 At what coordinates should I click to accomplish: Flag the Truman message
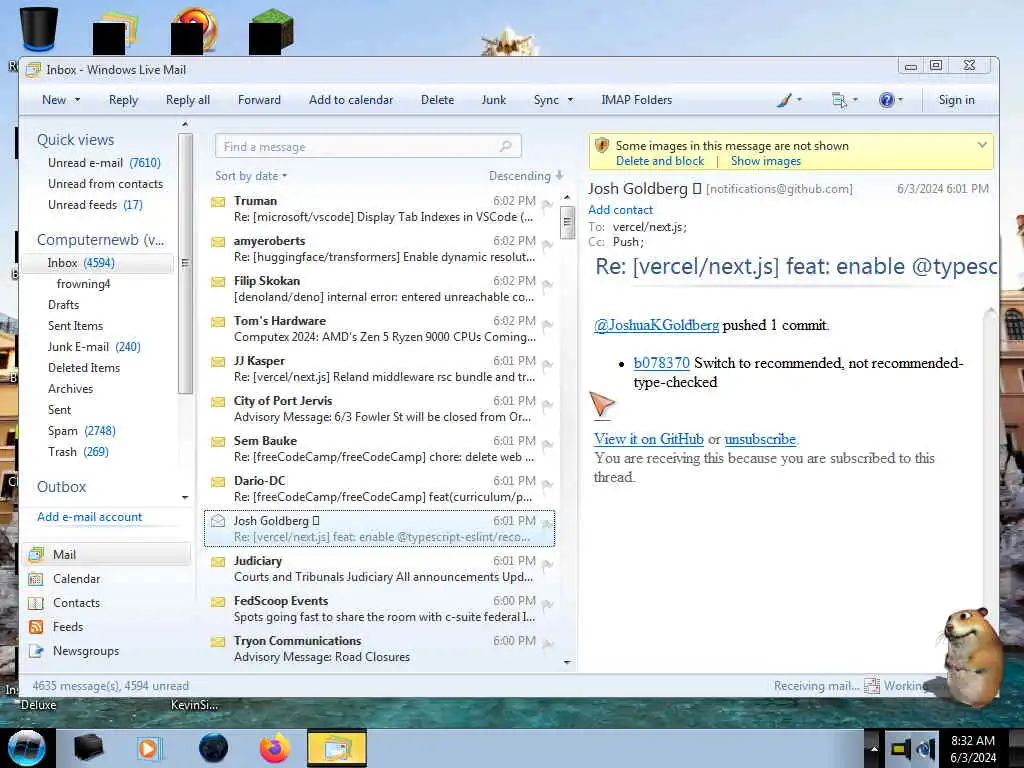tap(548, 206)
